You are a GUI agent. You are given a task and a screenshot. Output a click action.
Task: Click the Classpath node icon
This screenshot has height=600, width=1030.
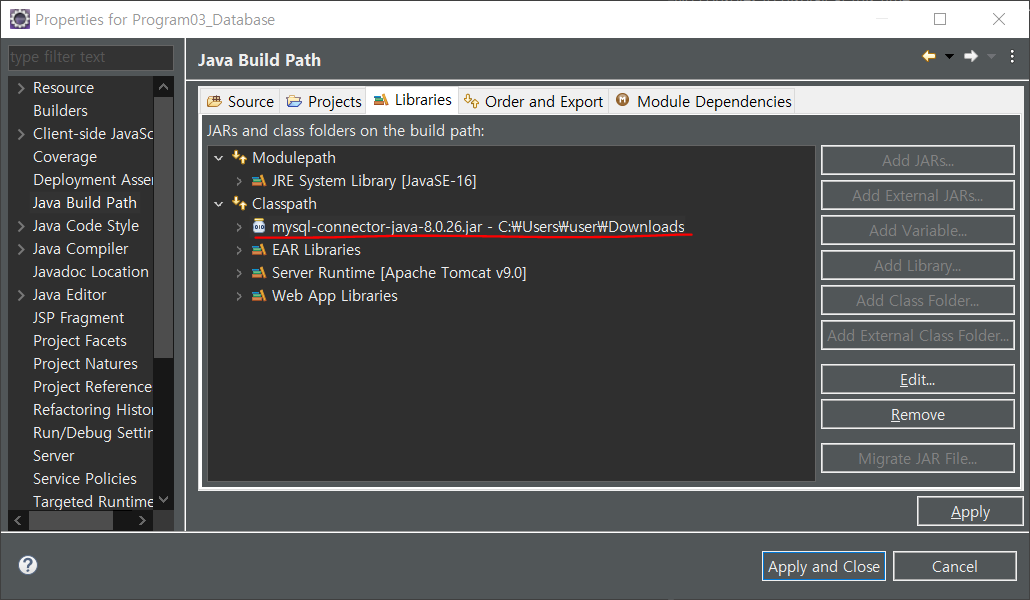click(240, 204)
